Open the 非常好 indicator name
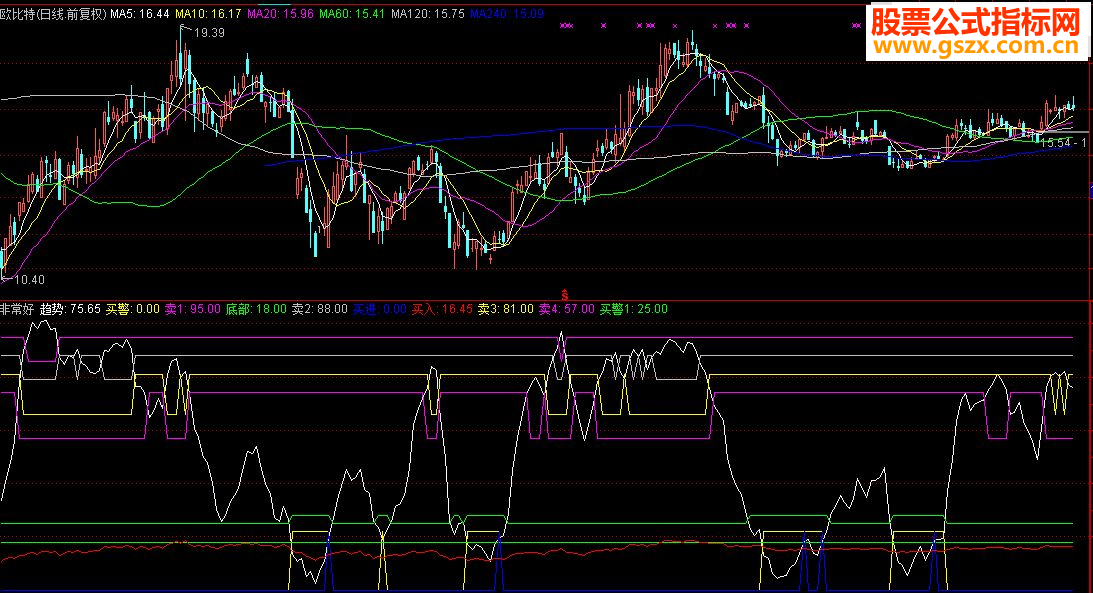The width and height of the screenshot is (1093, 593). pos(17,309)
